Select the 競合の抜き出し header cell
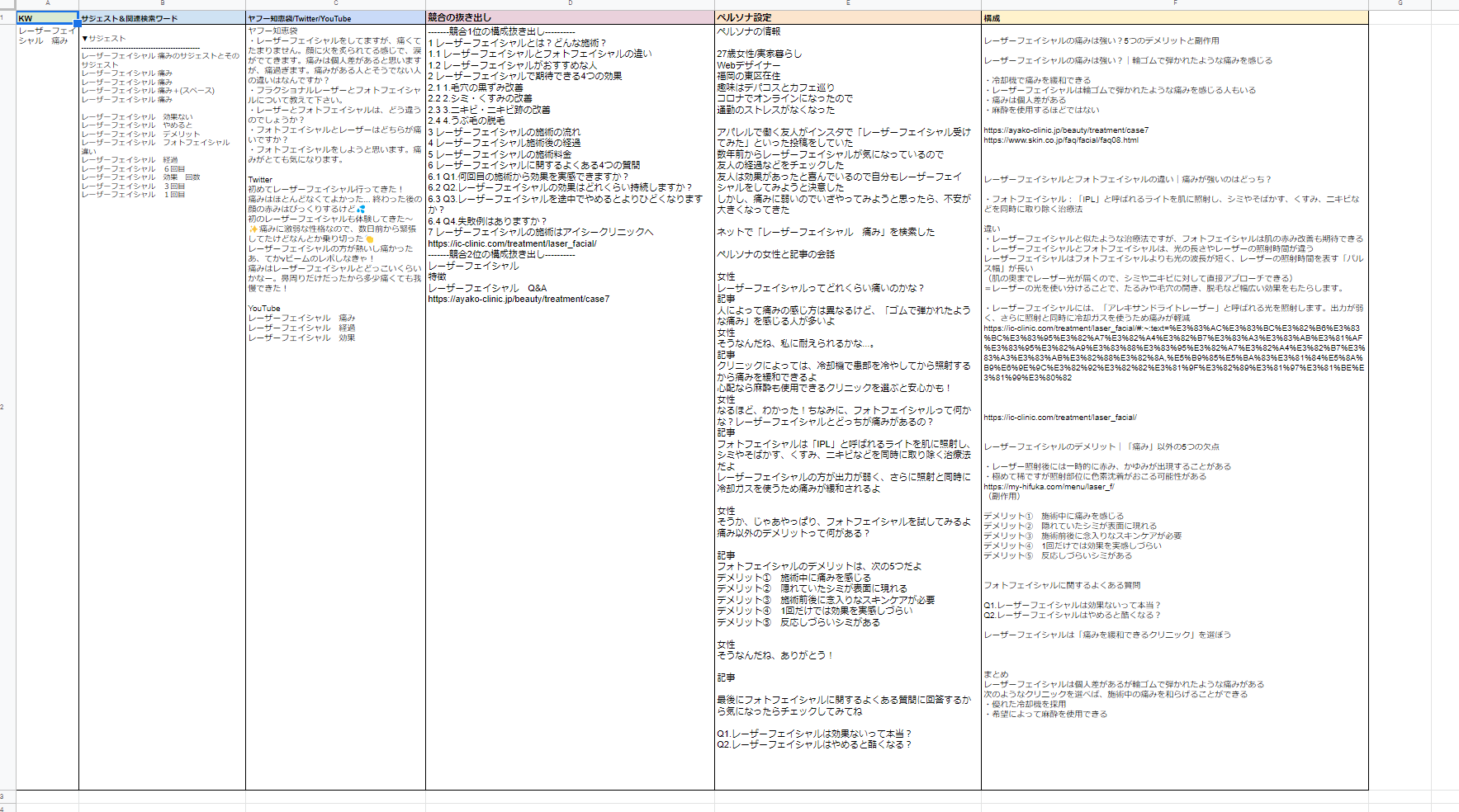Image resolution: width=1459 pixels, height=812 pixels. 570,17
